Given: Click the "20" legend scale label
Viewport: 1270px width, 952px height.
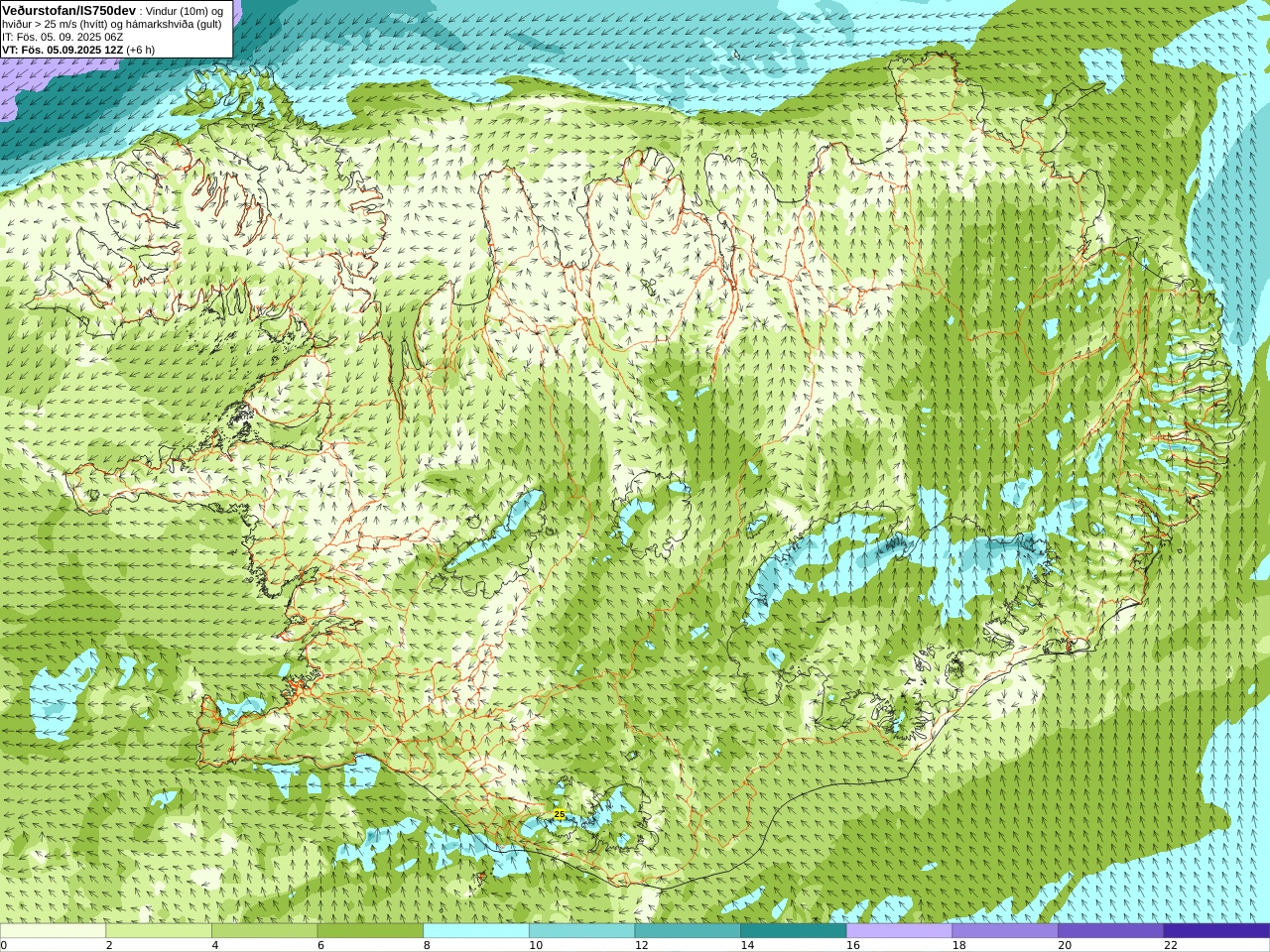Looking at the screenshot, I should [1065, 945].
